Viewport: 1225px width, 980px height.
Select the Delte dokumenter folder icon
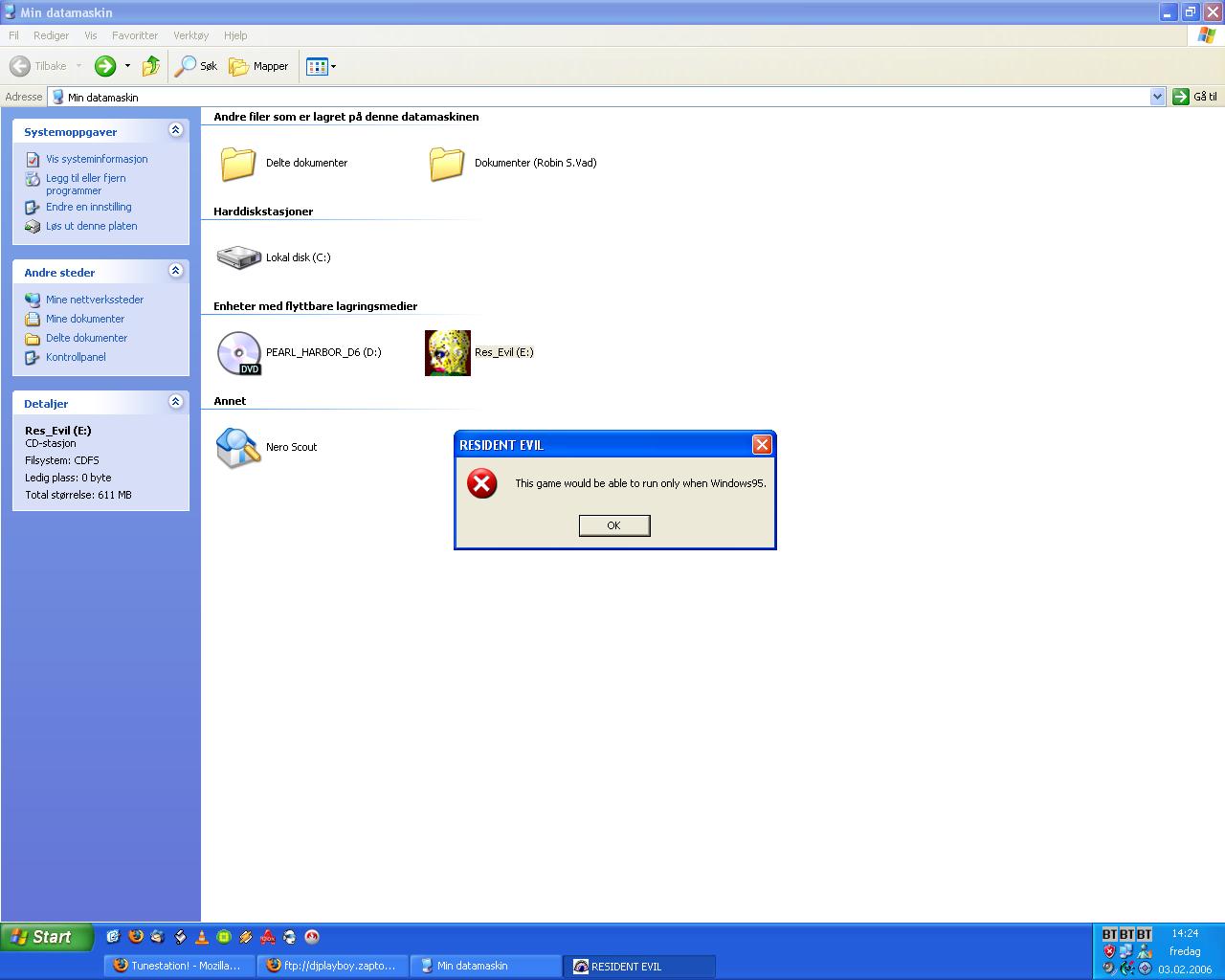(238, 163)
